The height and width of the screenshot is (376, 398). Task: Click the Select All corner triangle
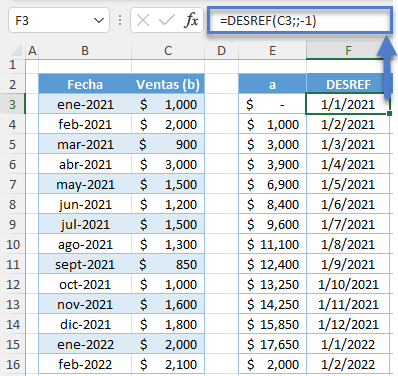[16, 51]
